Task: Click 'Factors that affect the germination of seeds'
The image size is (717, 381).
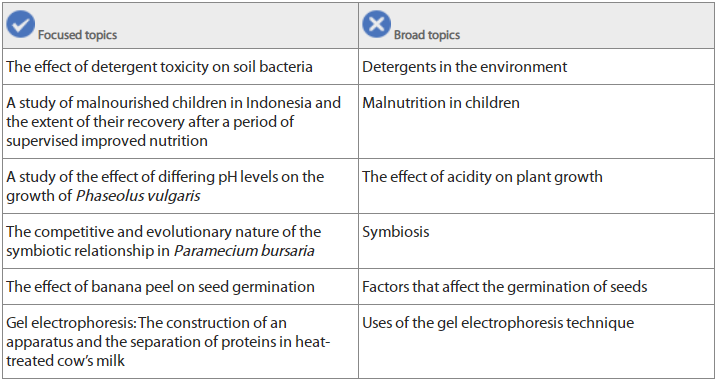Action: point(505,287)
